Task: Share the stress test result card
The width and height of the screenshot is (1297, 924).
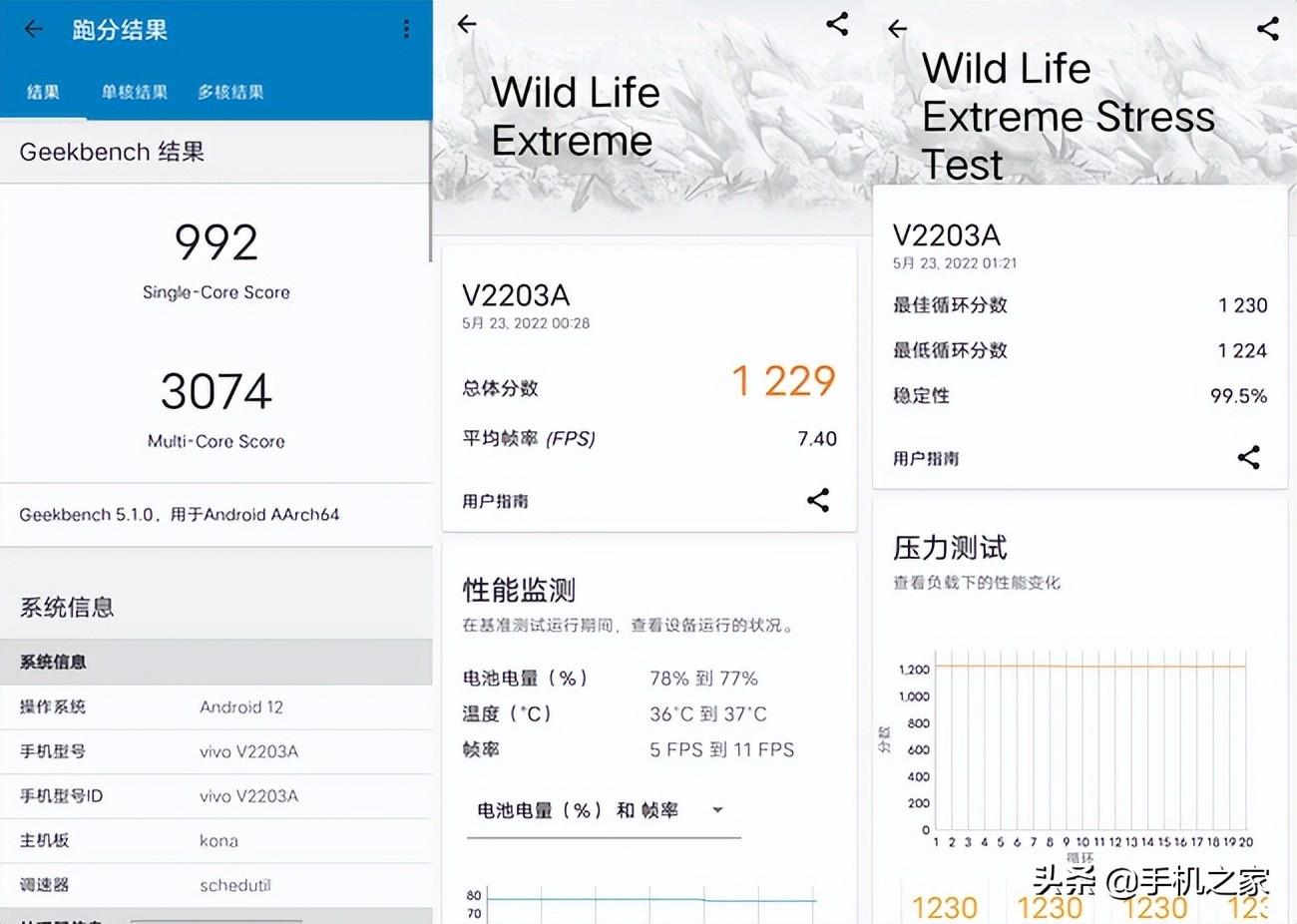Action: click(x=1248, y=457)
